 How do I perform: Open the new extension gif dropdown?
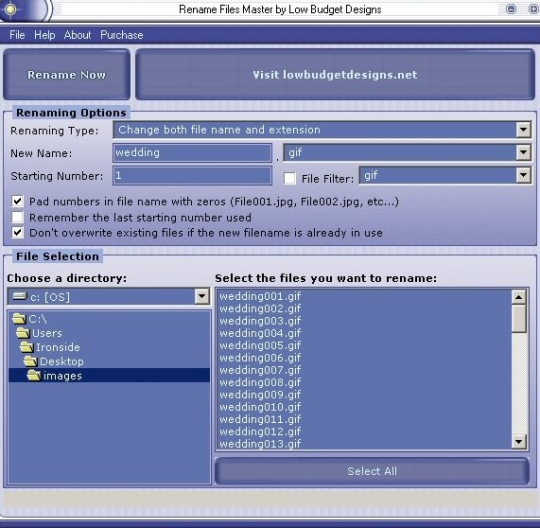(x=523, y=152)
